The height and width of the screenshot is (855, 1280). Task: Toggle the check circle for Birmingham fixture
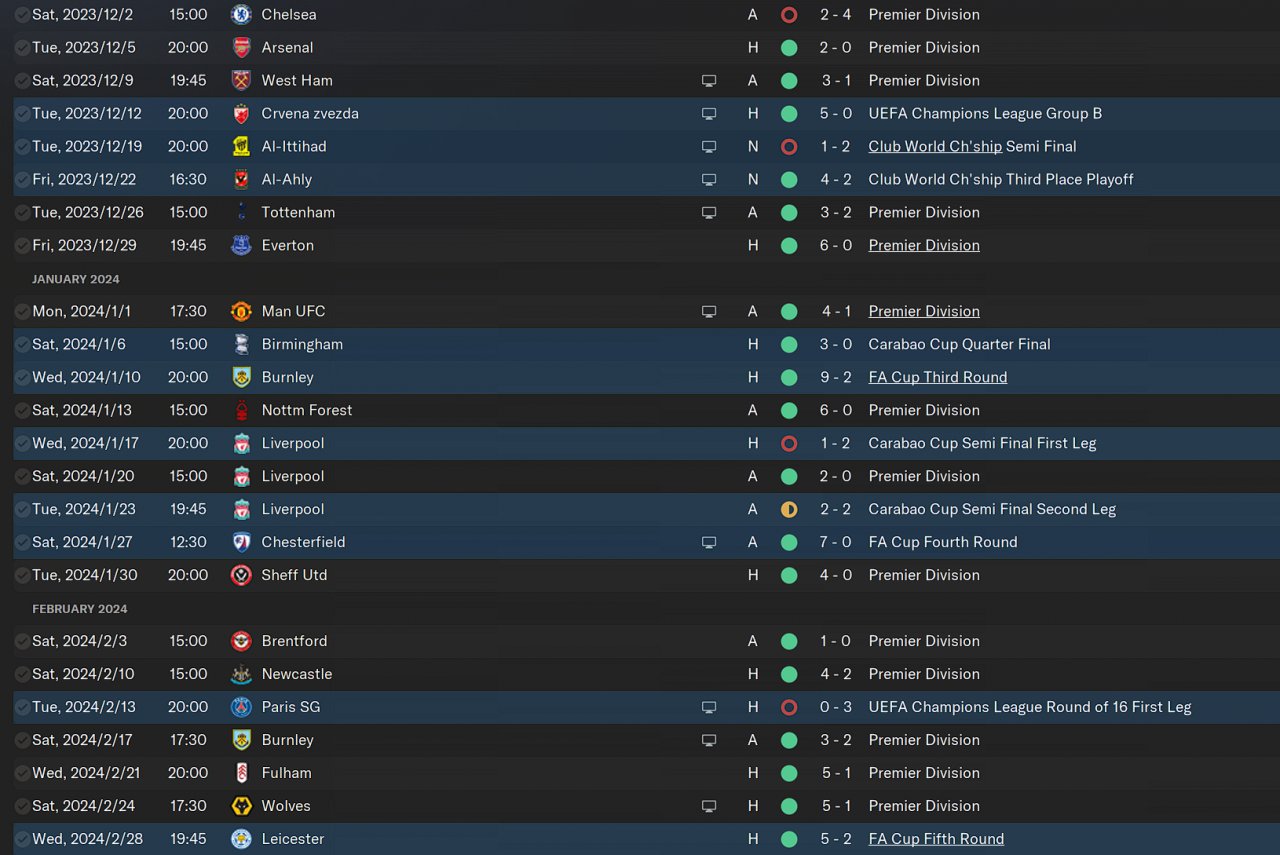tap(22, 344)
